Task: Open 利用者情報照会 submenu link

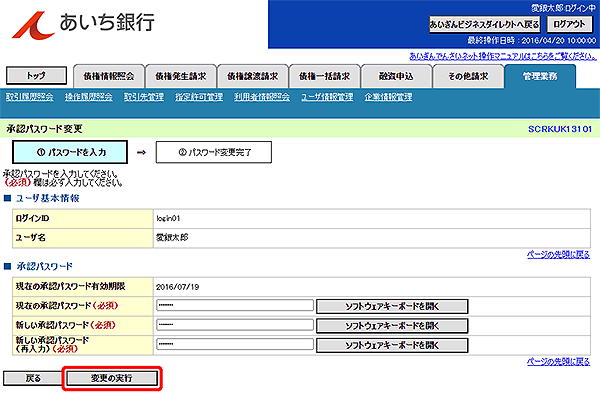Action: (x=262, y=97)
